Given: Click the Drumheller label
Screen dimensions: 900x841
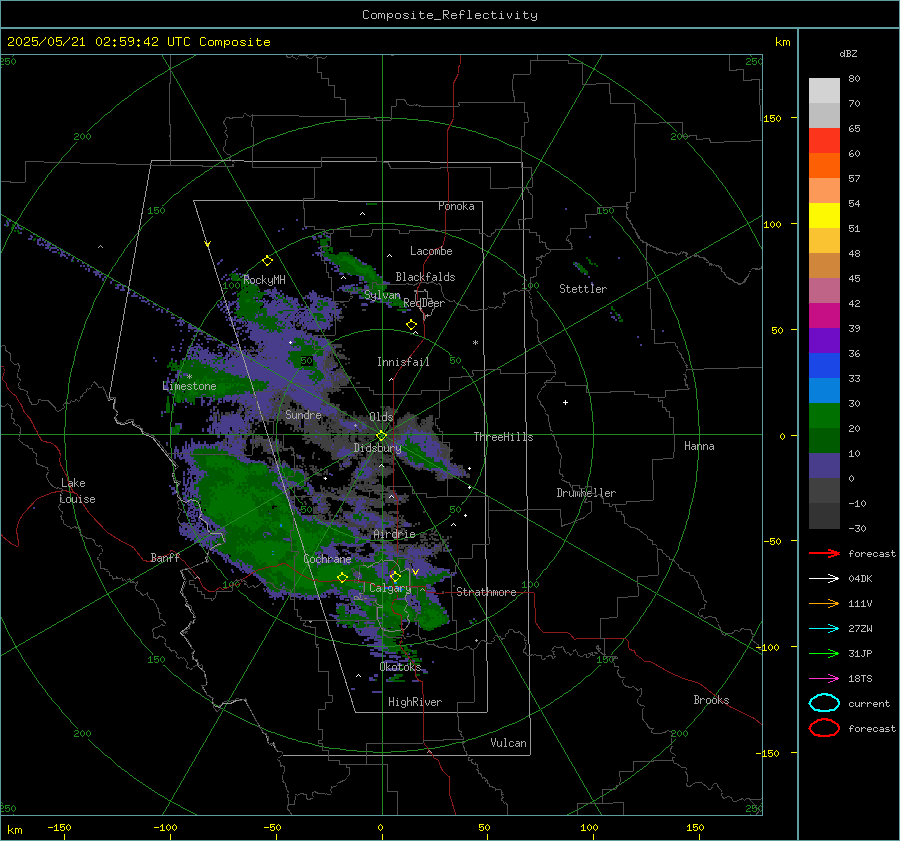Looking at the screenshot, I should point(586,493).
